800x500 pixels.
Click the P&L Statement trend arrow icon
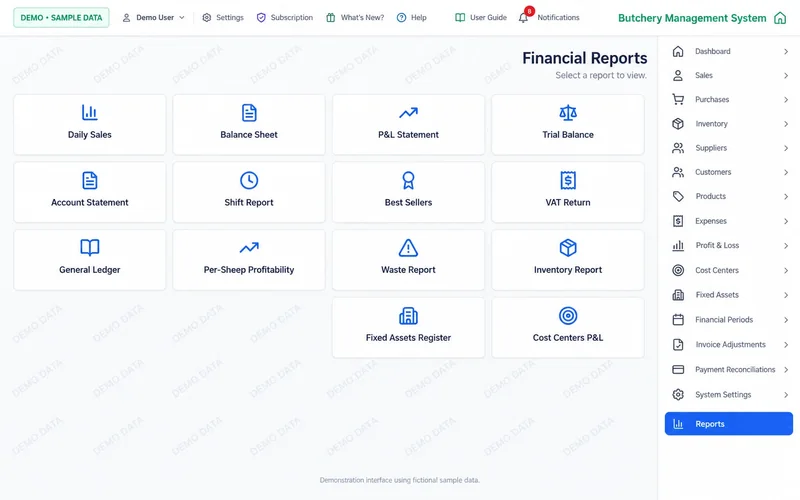pos(408,112)
